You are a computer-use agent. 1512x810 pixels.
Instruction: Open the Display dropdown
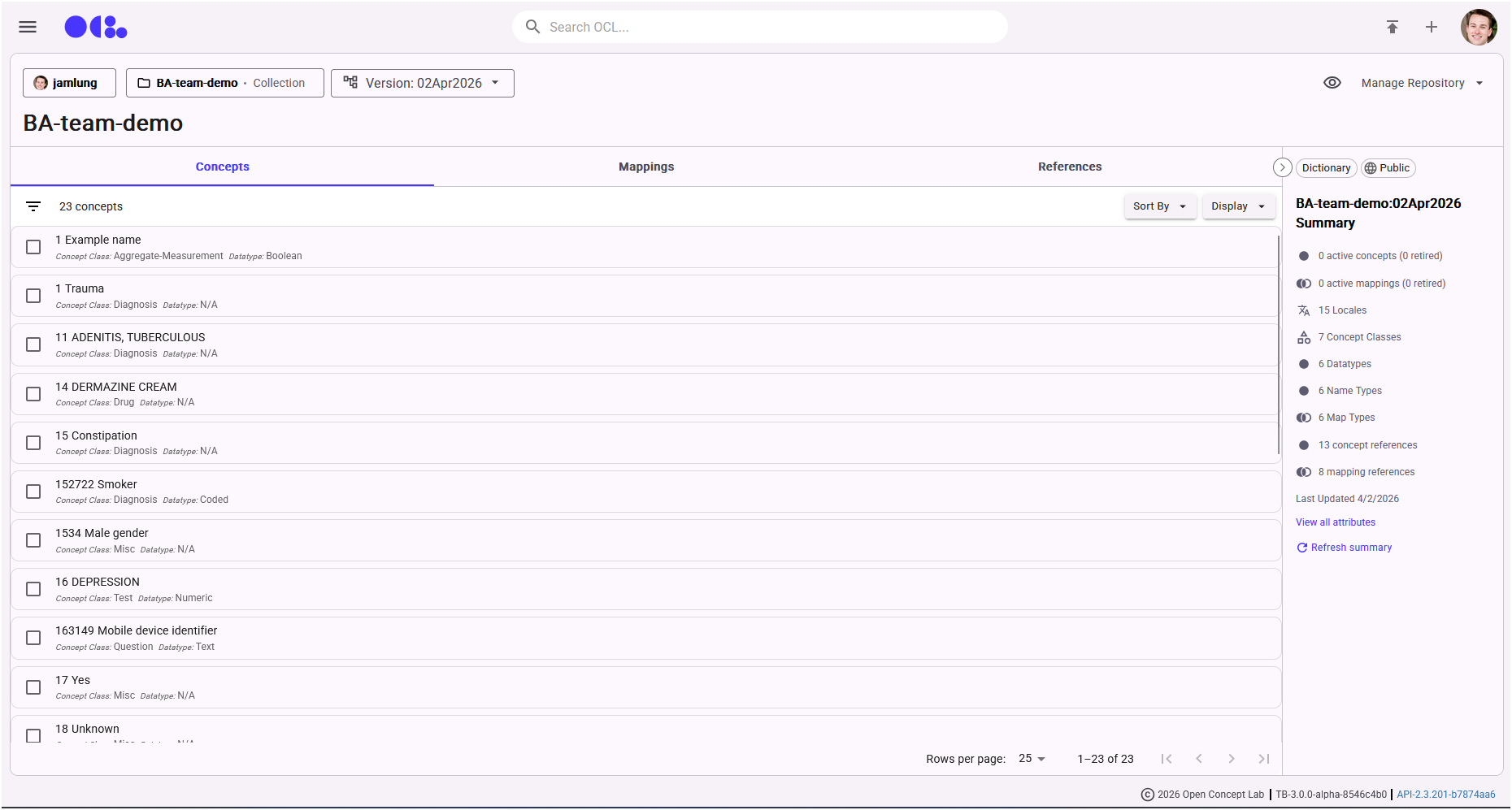coord(1238,206)
